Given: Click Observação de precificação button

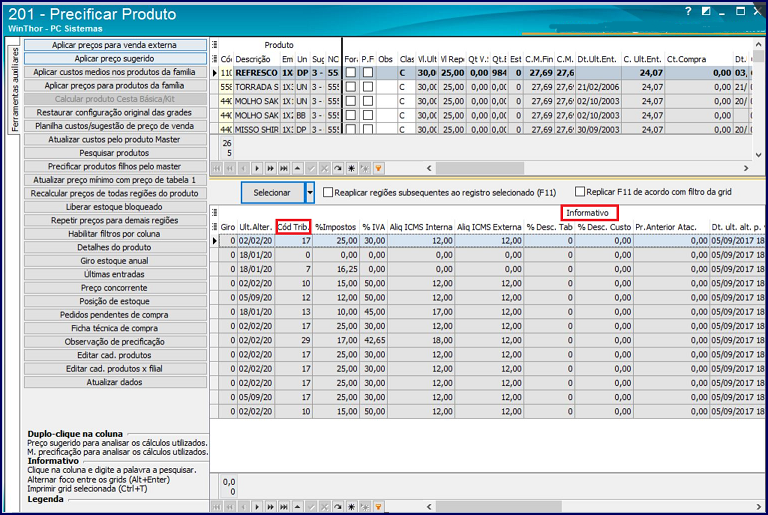Looking at the screenshot, I should coord(116,342).
